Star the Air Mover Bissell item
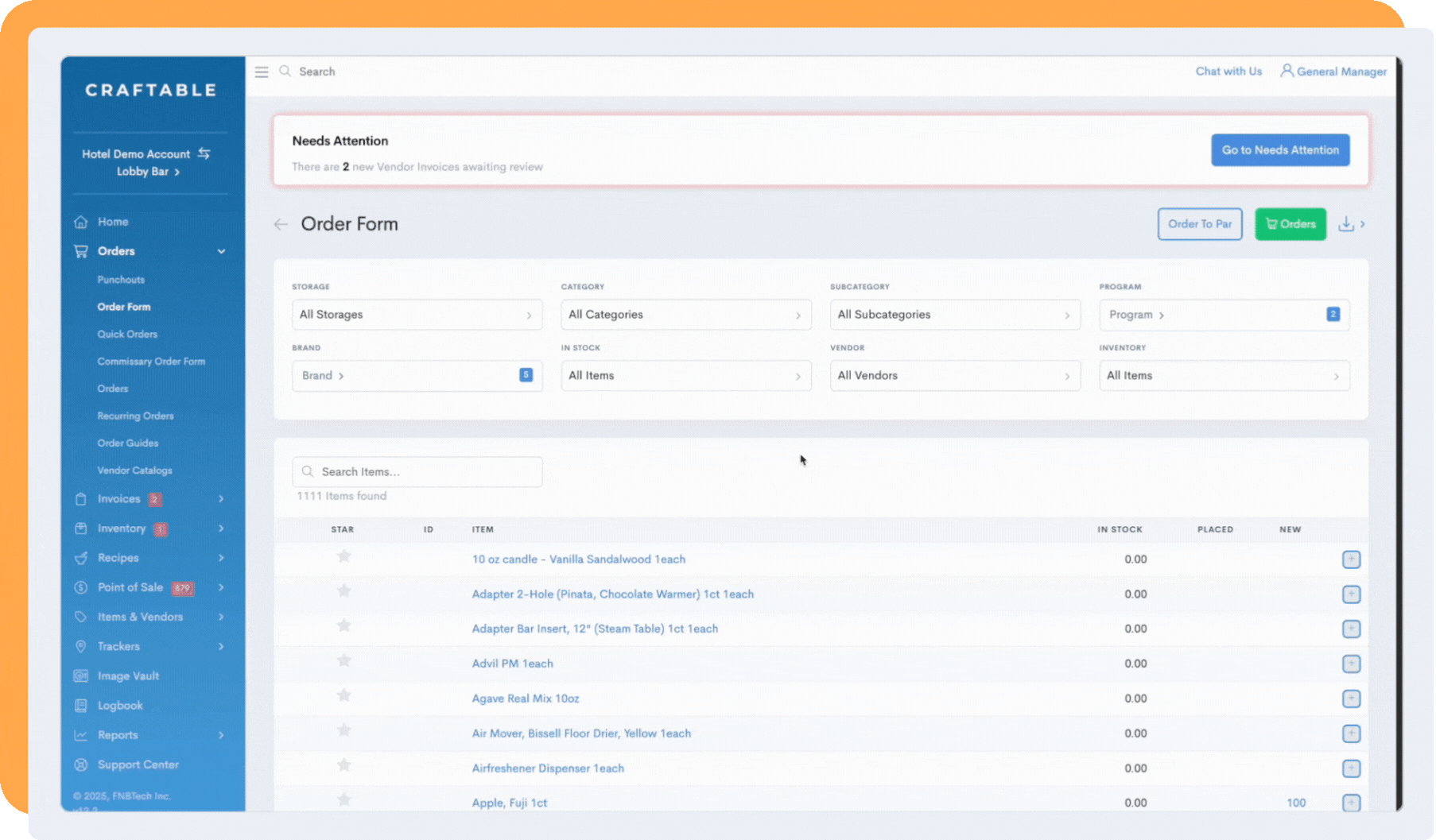This screenshot has height=840, width=1436. [x=343, y=730]
